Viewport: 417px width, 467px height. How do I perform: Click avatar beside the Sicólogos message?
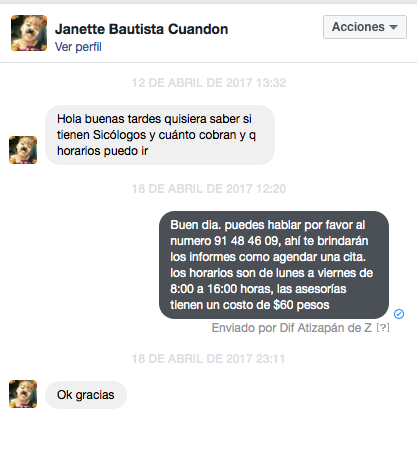(23, 150)
